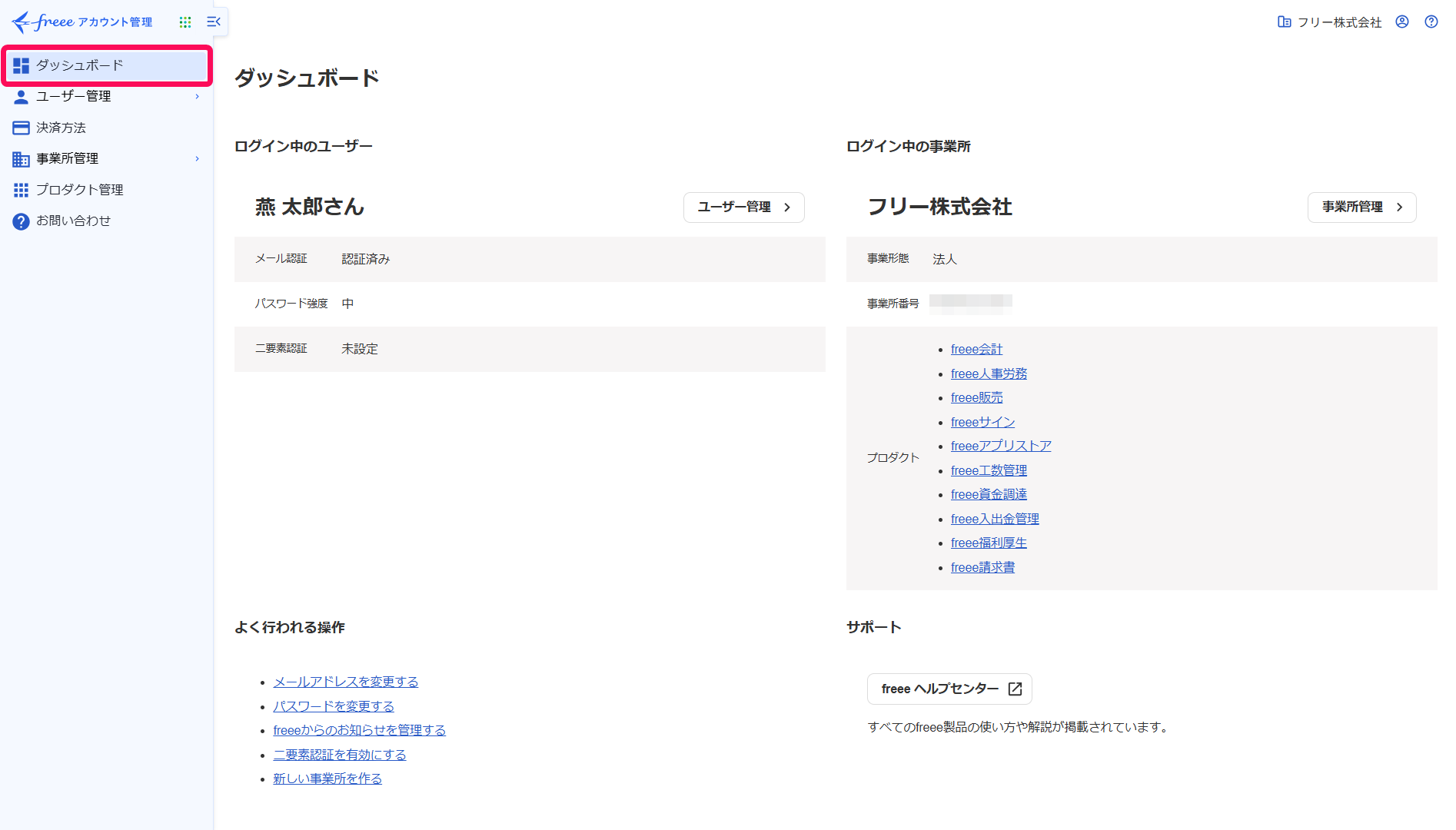Viewport: 1456px width, 830px height.
Task: Click パスワードを変更する link
Action: [x=334, y=707]
